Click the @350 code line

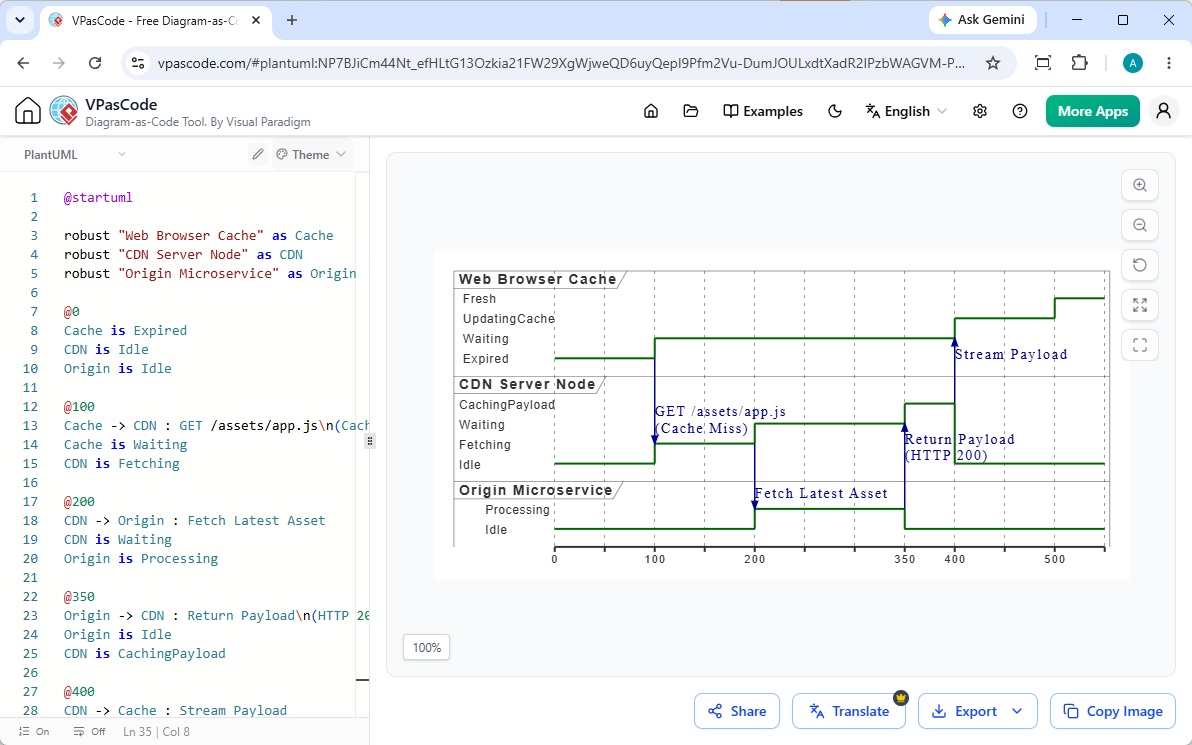pos(79,597)
